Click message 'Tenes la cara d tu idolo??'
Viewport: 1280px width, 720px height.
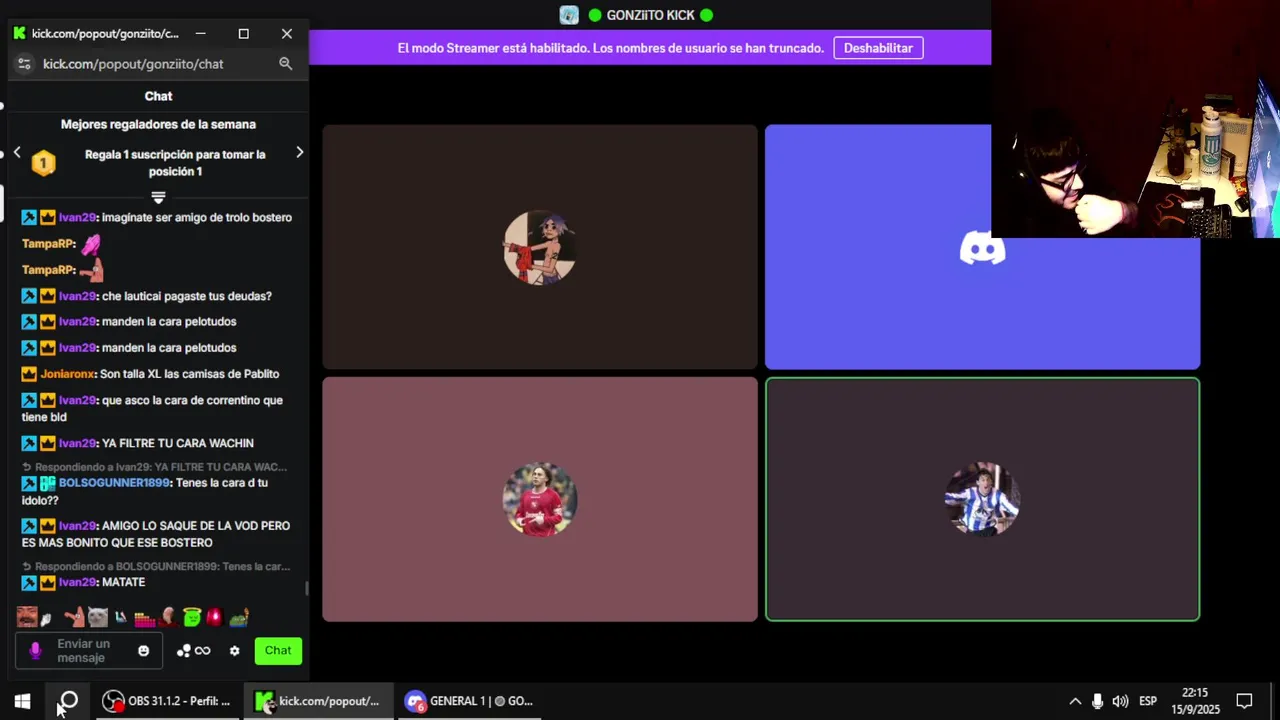click(x=145, y=491)
